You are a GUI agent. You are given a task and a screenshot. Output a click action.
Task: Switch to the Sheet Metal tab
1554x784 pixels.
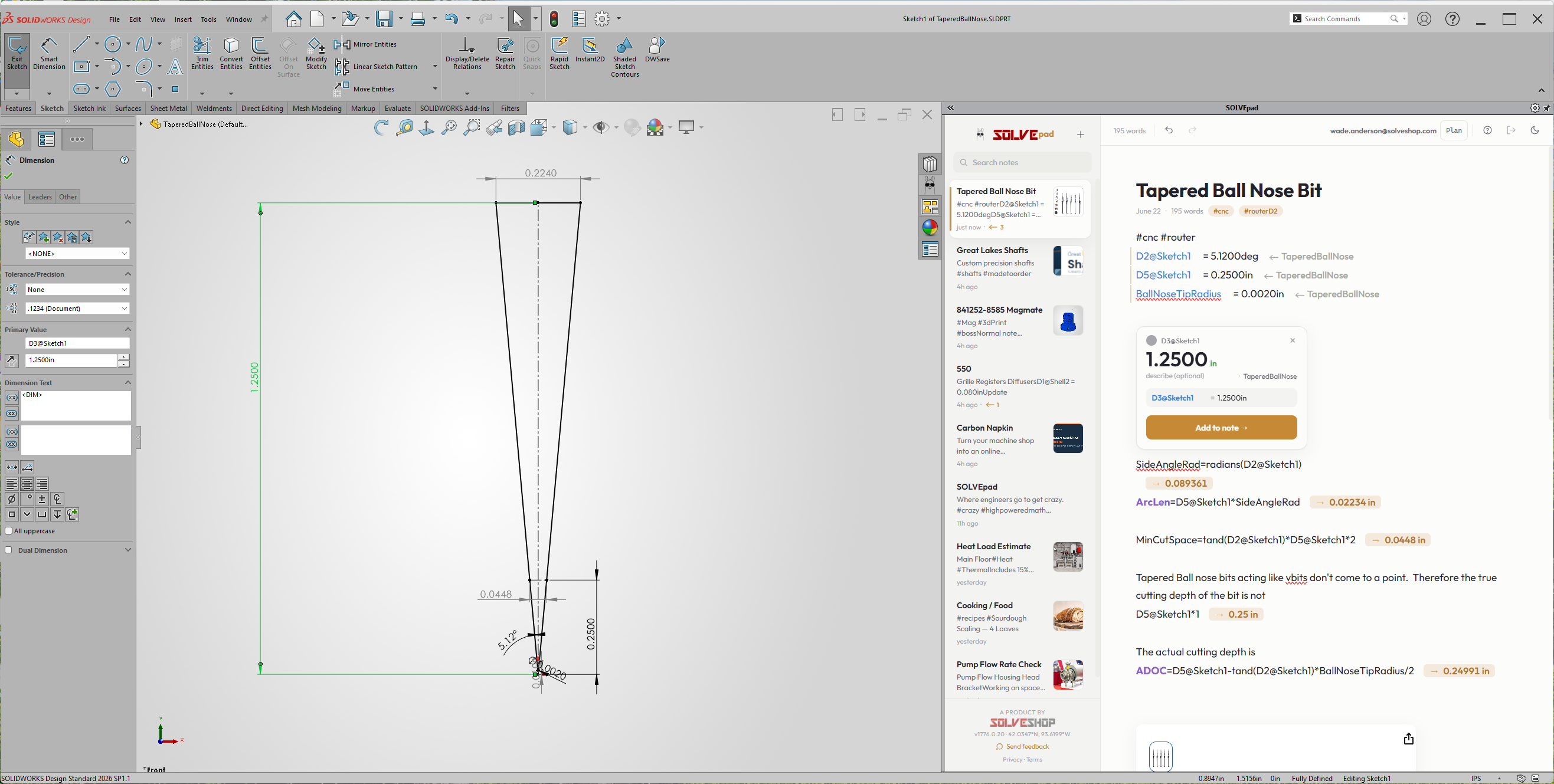(x=168, y=109)
